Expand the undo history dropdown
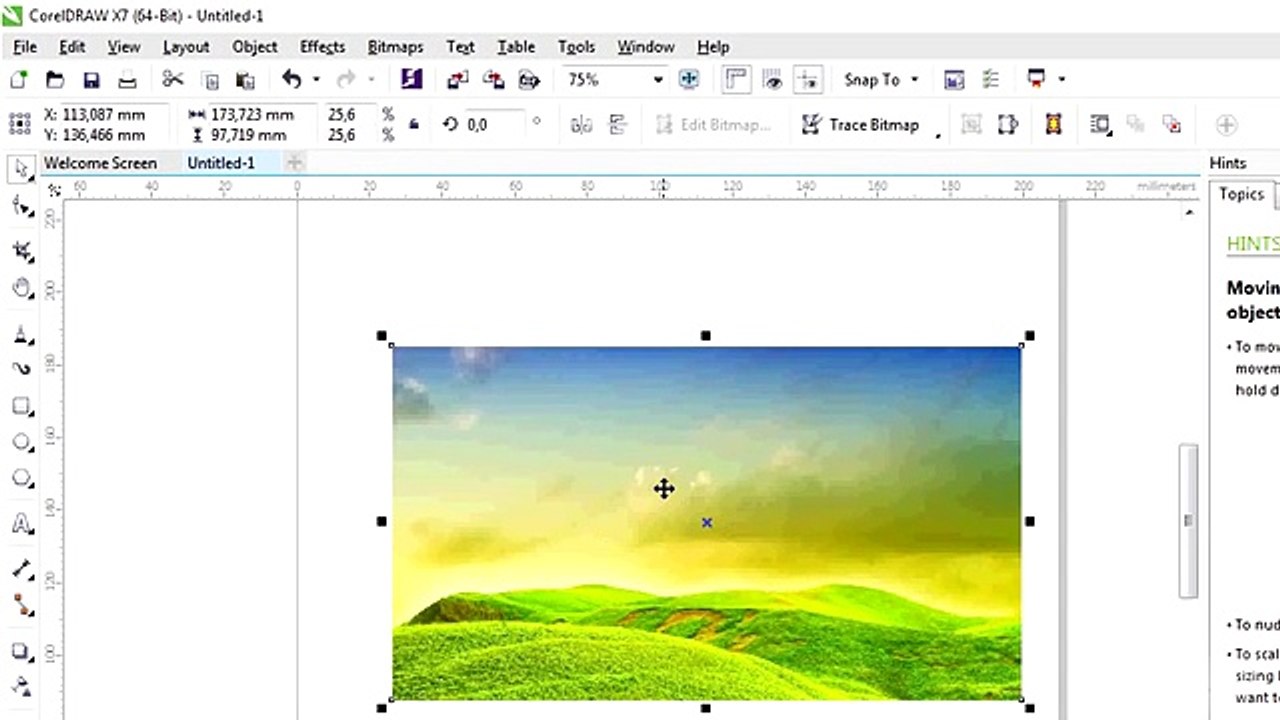1280x720 pixels. pyautogui.click(x=316, y=79)
